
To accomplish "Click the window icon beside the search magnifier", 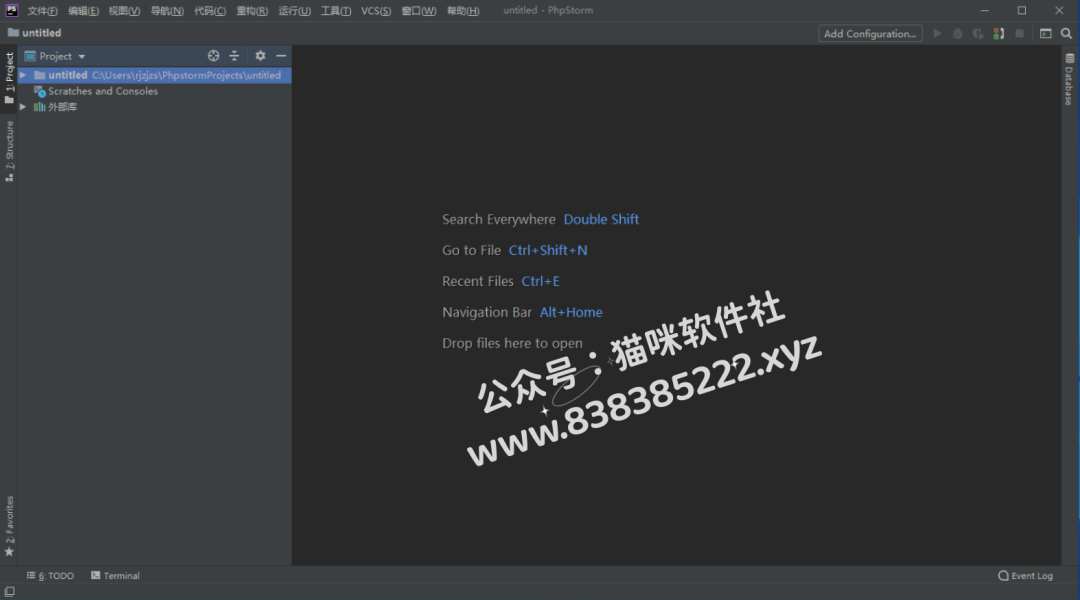I will point(1046,34).
